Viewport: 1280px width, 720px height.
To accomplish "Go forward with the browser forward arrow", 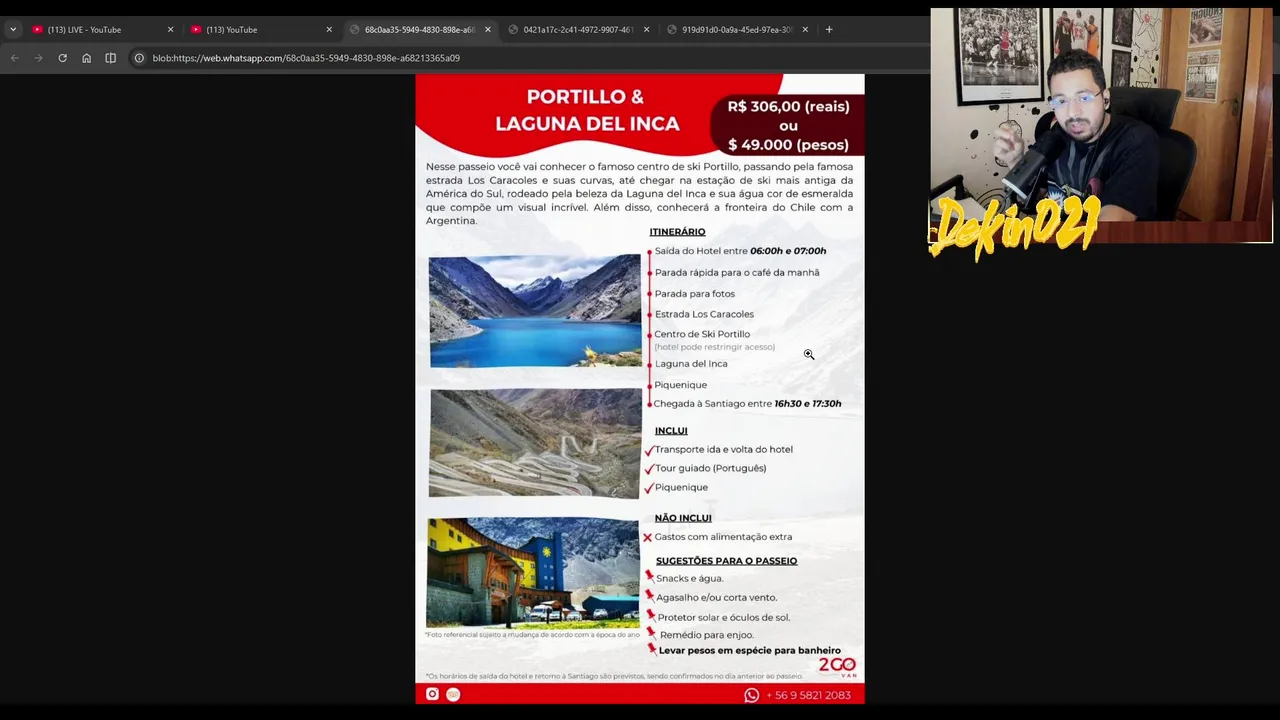I will [x=38, y=58].
